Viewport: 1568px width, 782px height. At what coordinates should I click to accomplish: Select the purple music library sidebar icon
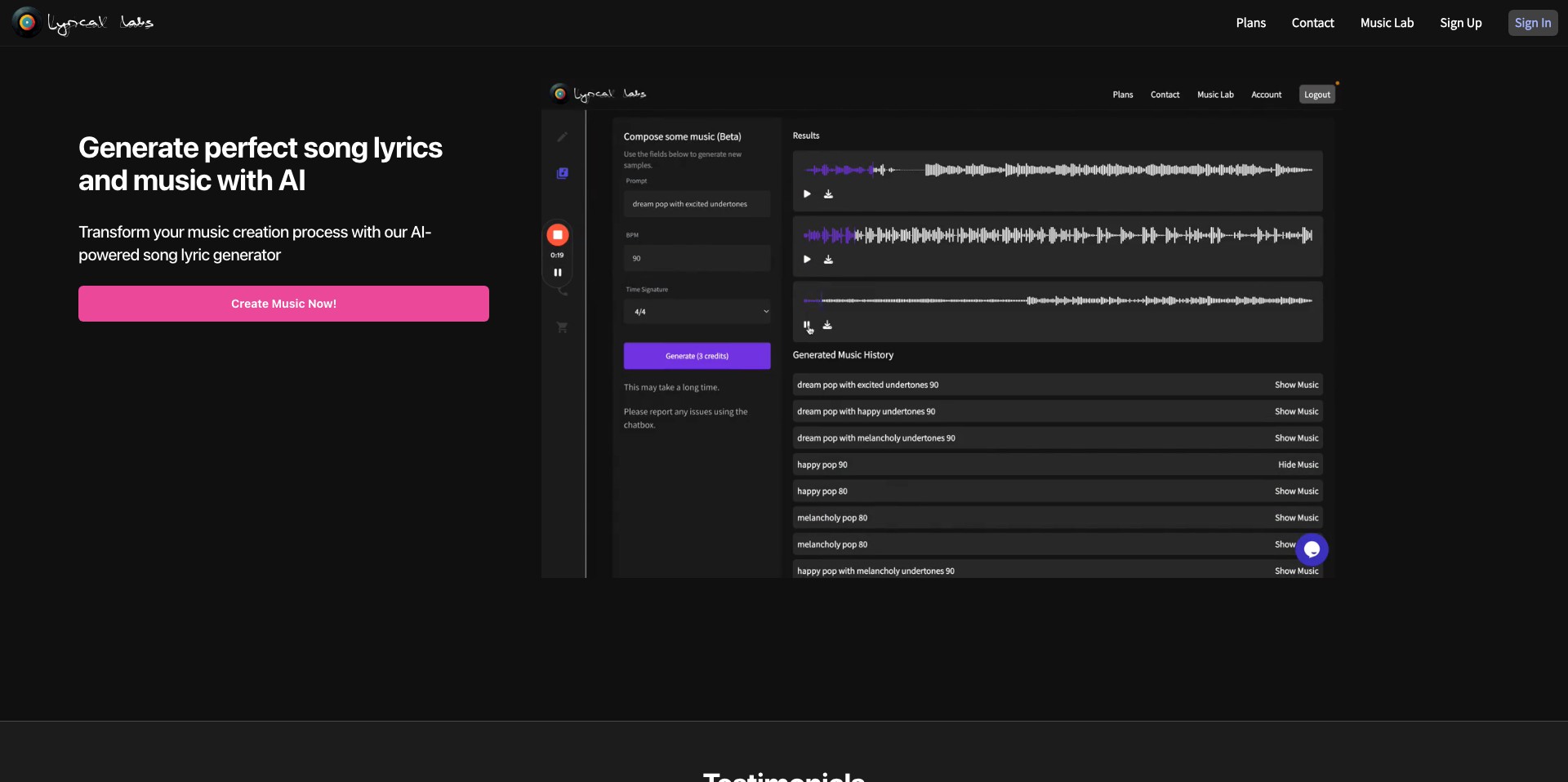(562, 173)
